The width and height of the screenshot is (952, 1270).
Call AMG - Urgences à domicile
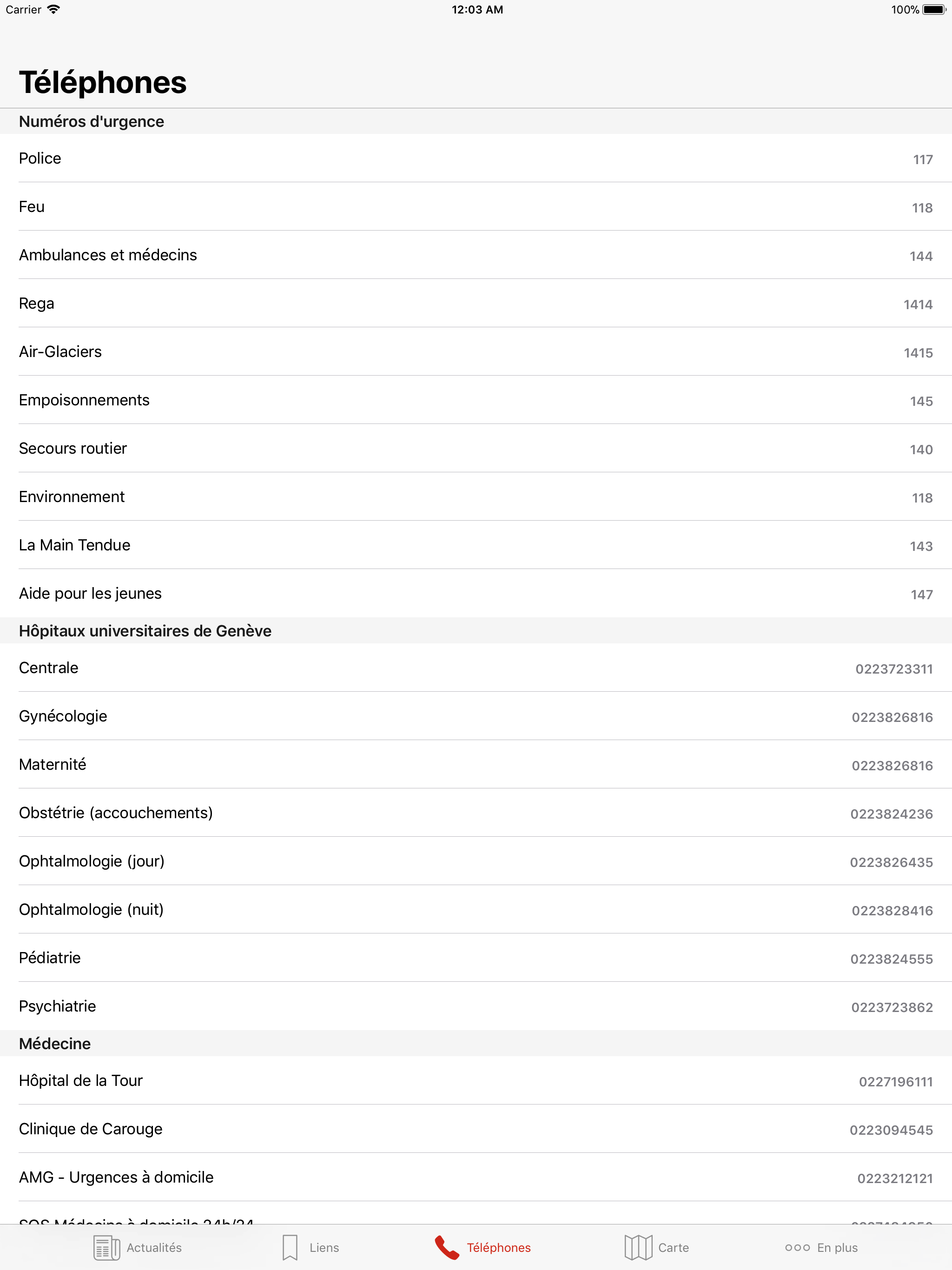pyautogui.click(x=476, y=1177)
